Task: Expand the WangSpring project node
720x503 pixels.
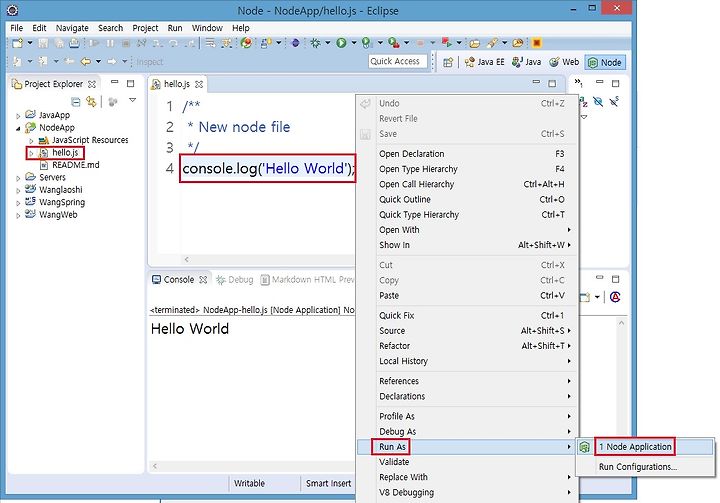Action: coord(18,203)
